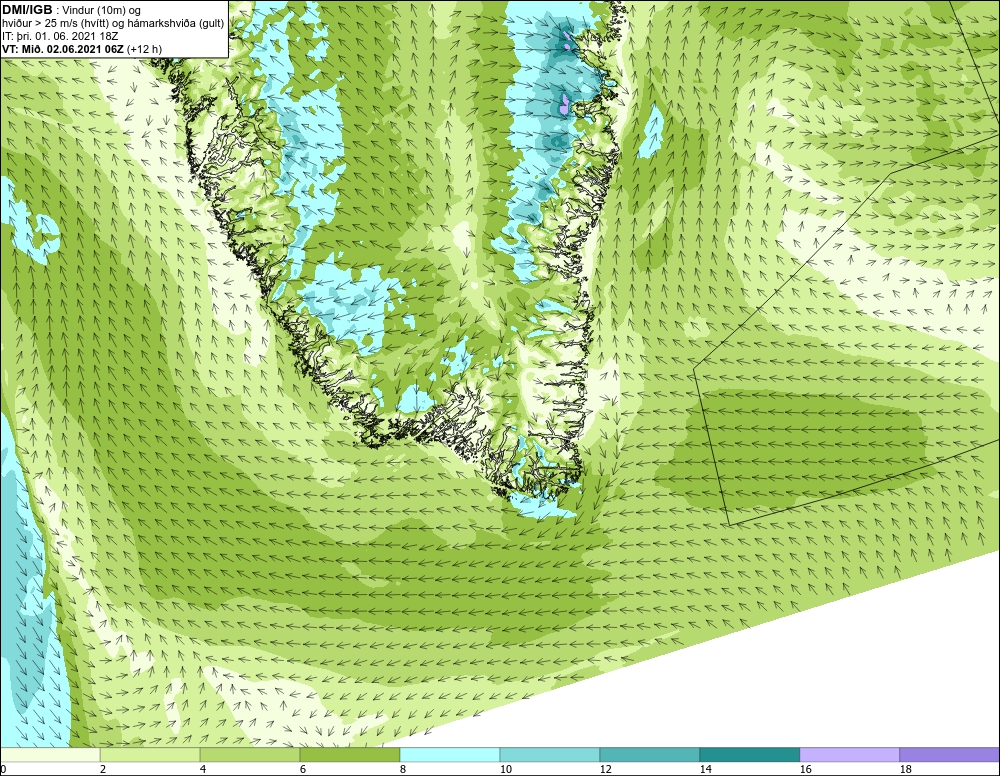This screenshot has height=776, width=1000.
Task: Click the 8-10 m/s light cyan swatch
Action: pyautogui.click(x=450, y=755)
